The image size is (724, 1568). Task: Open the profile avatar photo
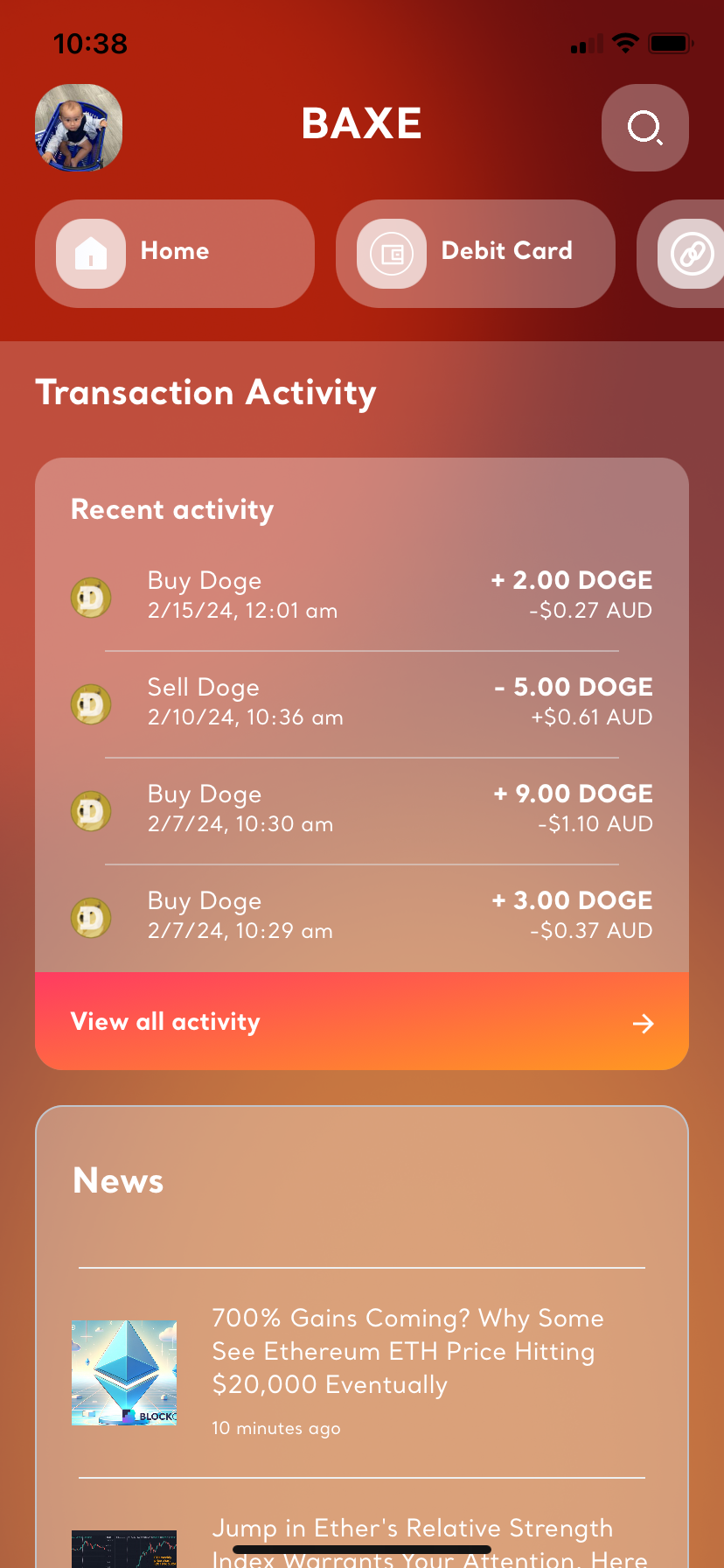click(79, 128)
